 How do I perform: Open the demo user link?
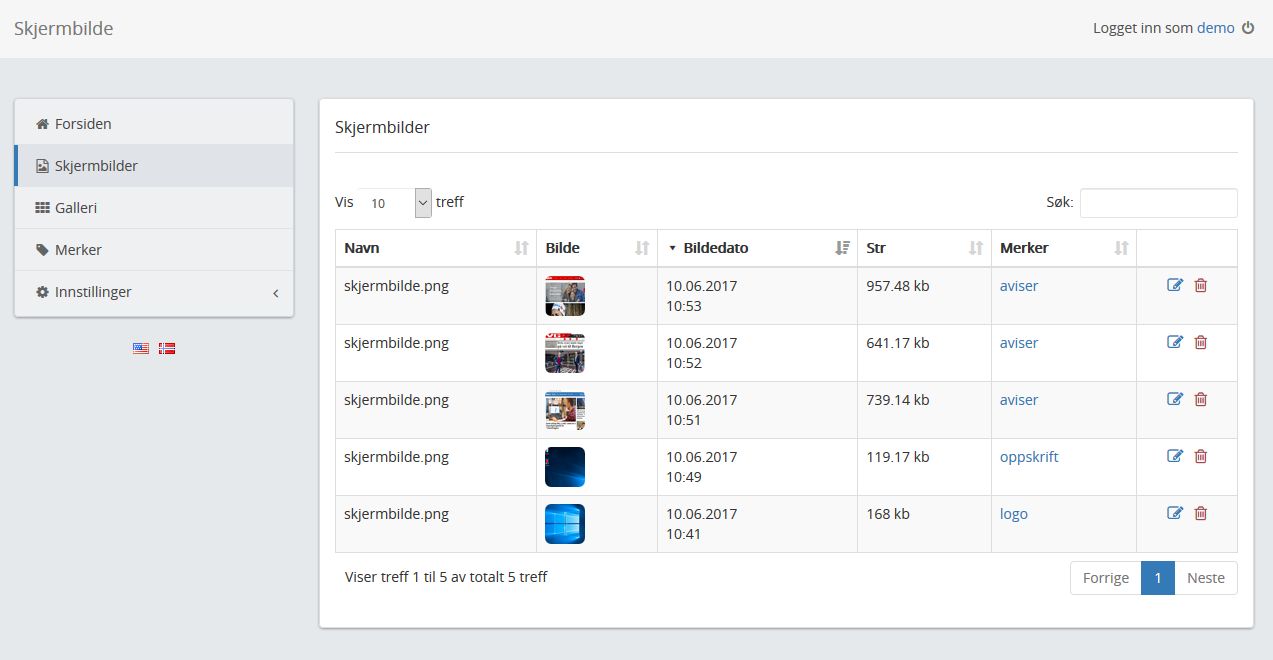(x=1215, y=28)
